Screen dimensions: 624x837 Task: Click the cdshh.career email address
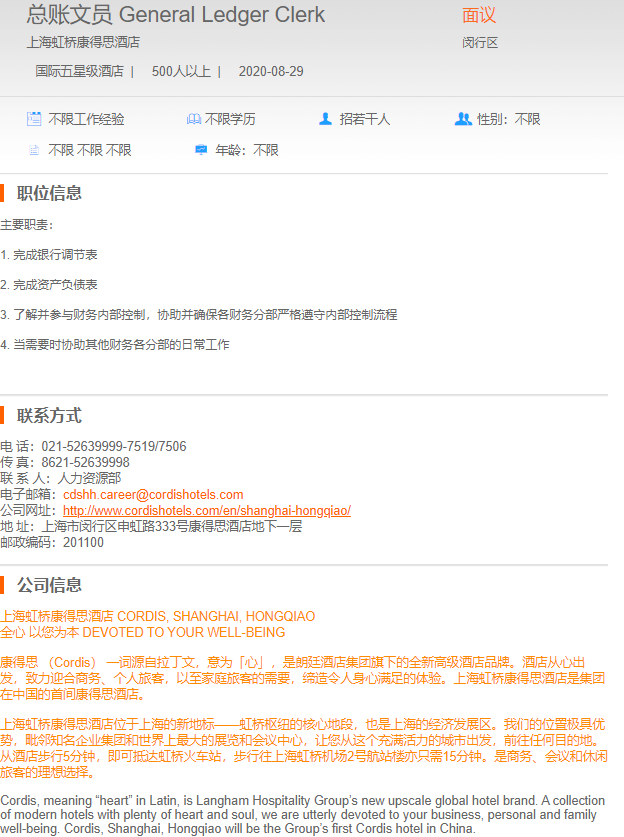(x=153, y=494)
